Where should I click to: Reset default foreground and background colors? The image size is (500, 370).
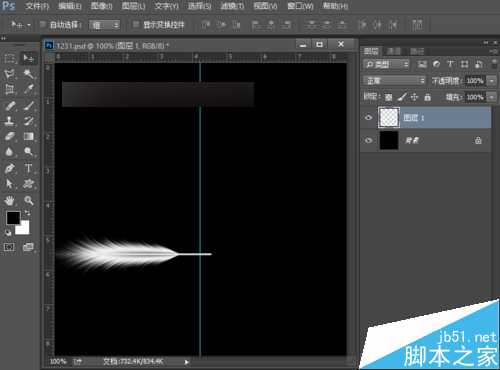(8, 233)
